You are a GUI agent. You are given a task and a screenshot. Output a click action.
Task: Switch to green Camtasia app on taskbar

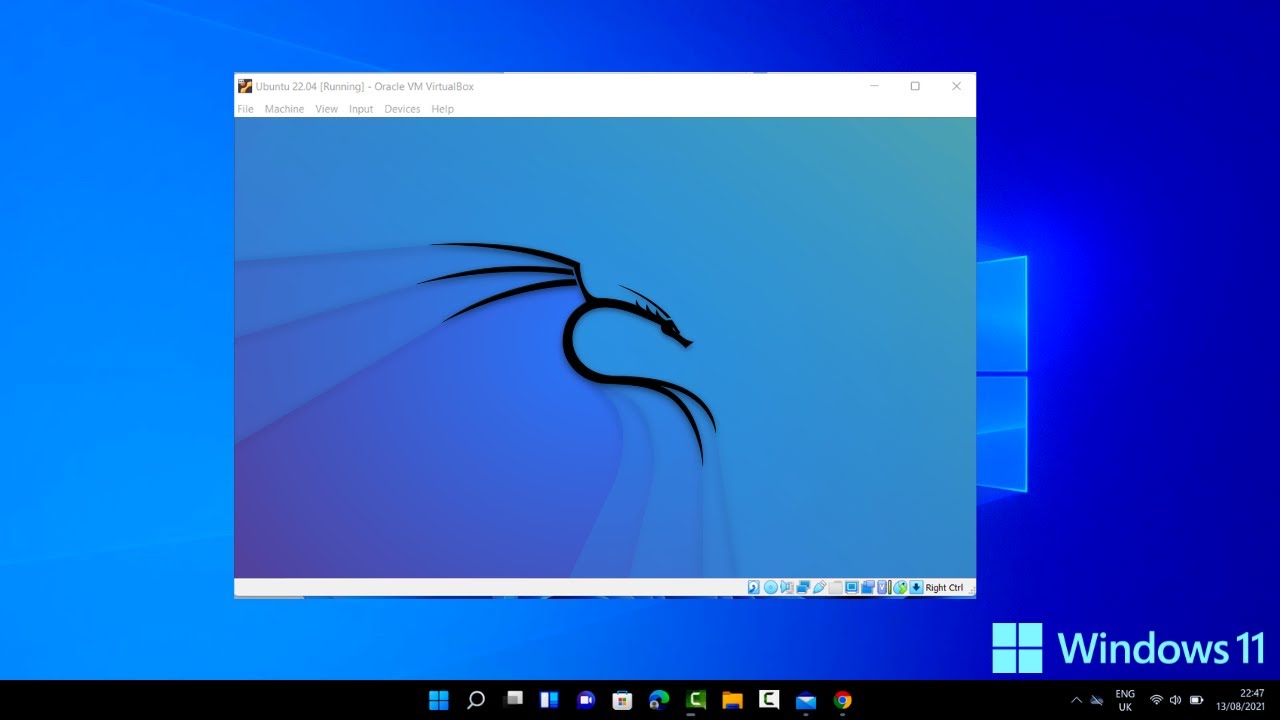pos(696,700)
